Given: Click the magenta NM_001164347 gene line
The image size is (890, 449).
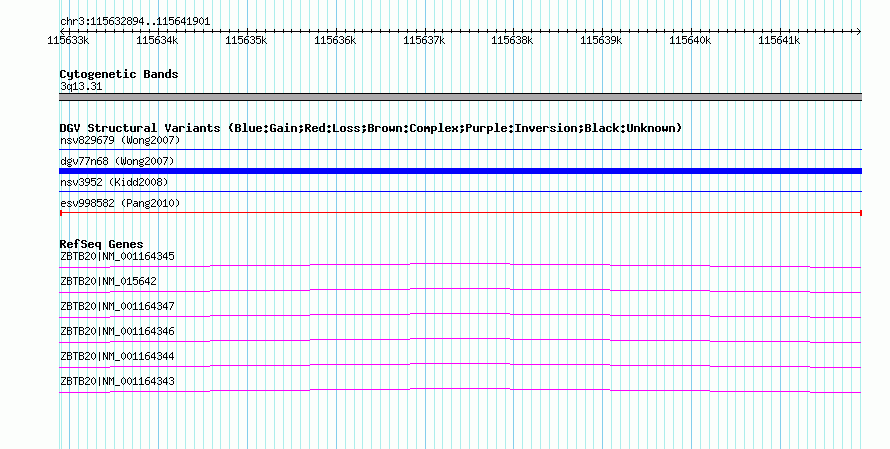Looking at the screenshot, I should (x=460, y=315).
